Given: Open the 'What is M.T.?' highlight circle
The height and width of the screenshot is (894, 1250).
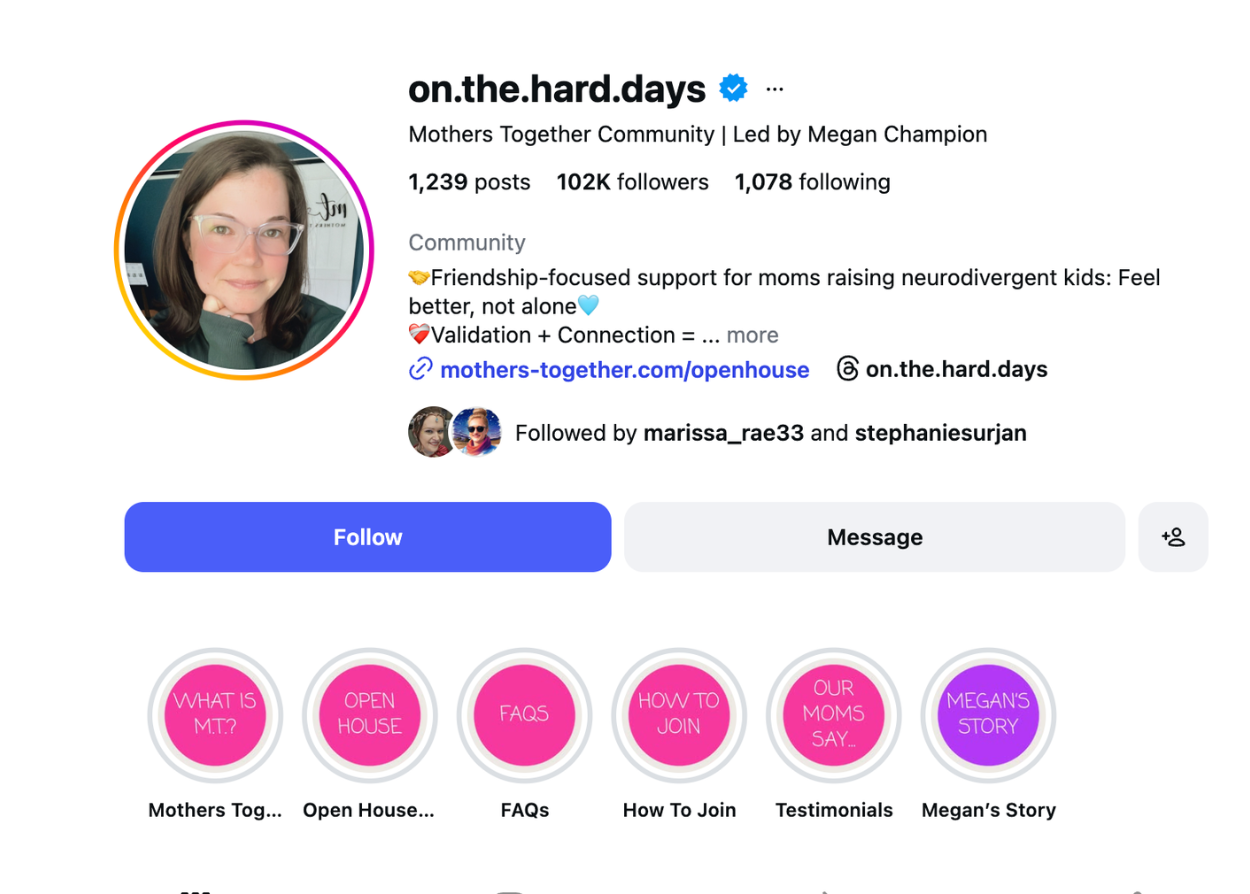Looking at the screenshot, I should pyautogui.click(x=215, y=715).
